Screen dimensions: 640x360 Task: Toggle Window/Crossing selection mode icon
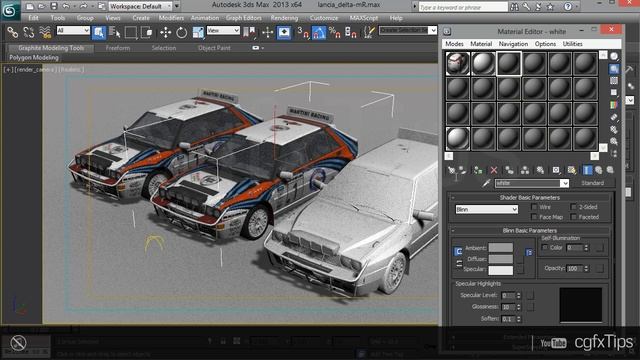click(146, 32)
